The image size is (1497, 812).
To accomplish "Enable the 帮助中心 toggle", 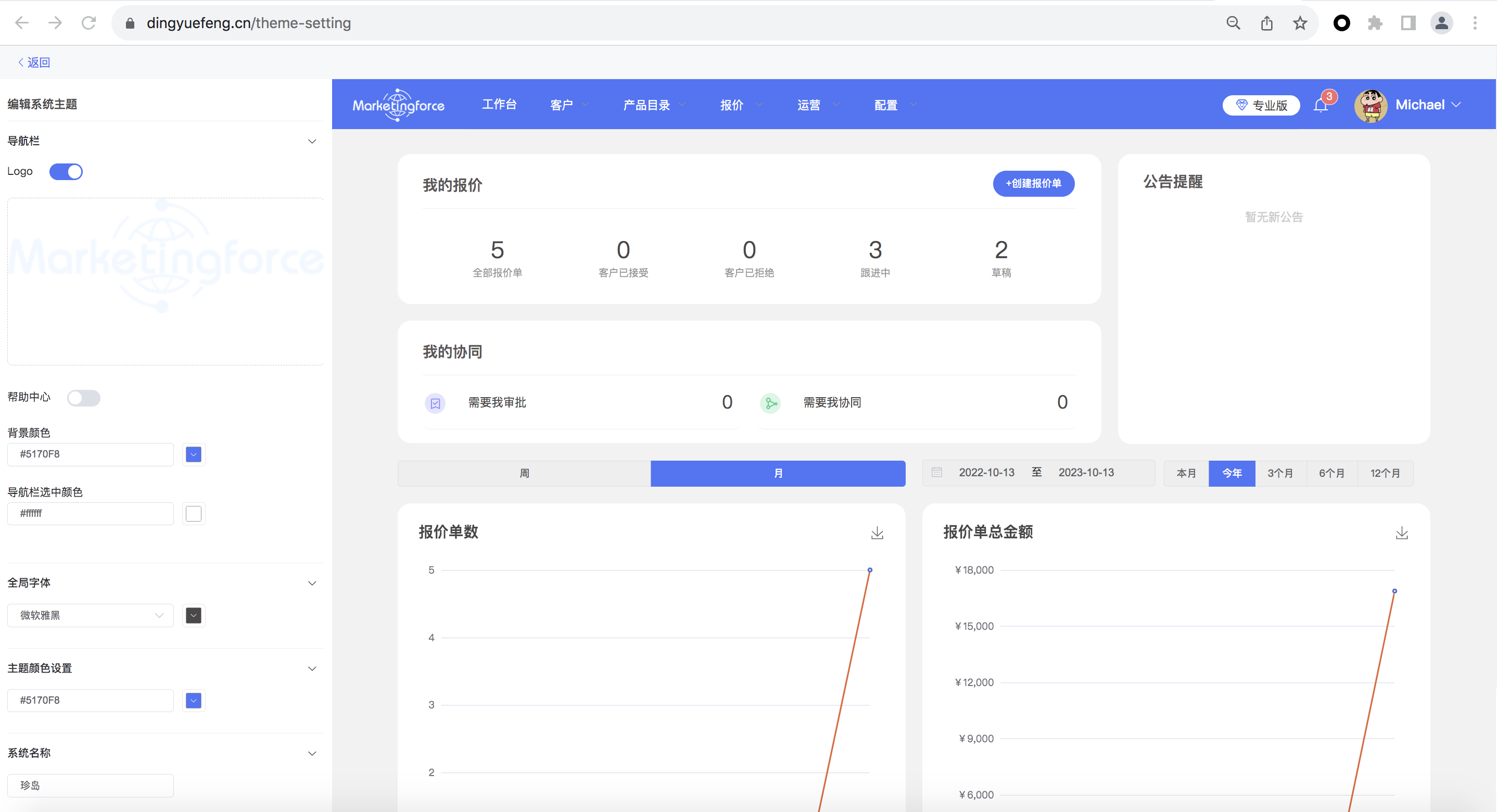I will [84, 398].
